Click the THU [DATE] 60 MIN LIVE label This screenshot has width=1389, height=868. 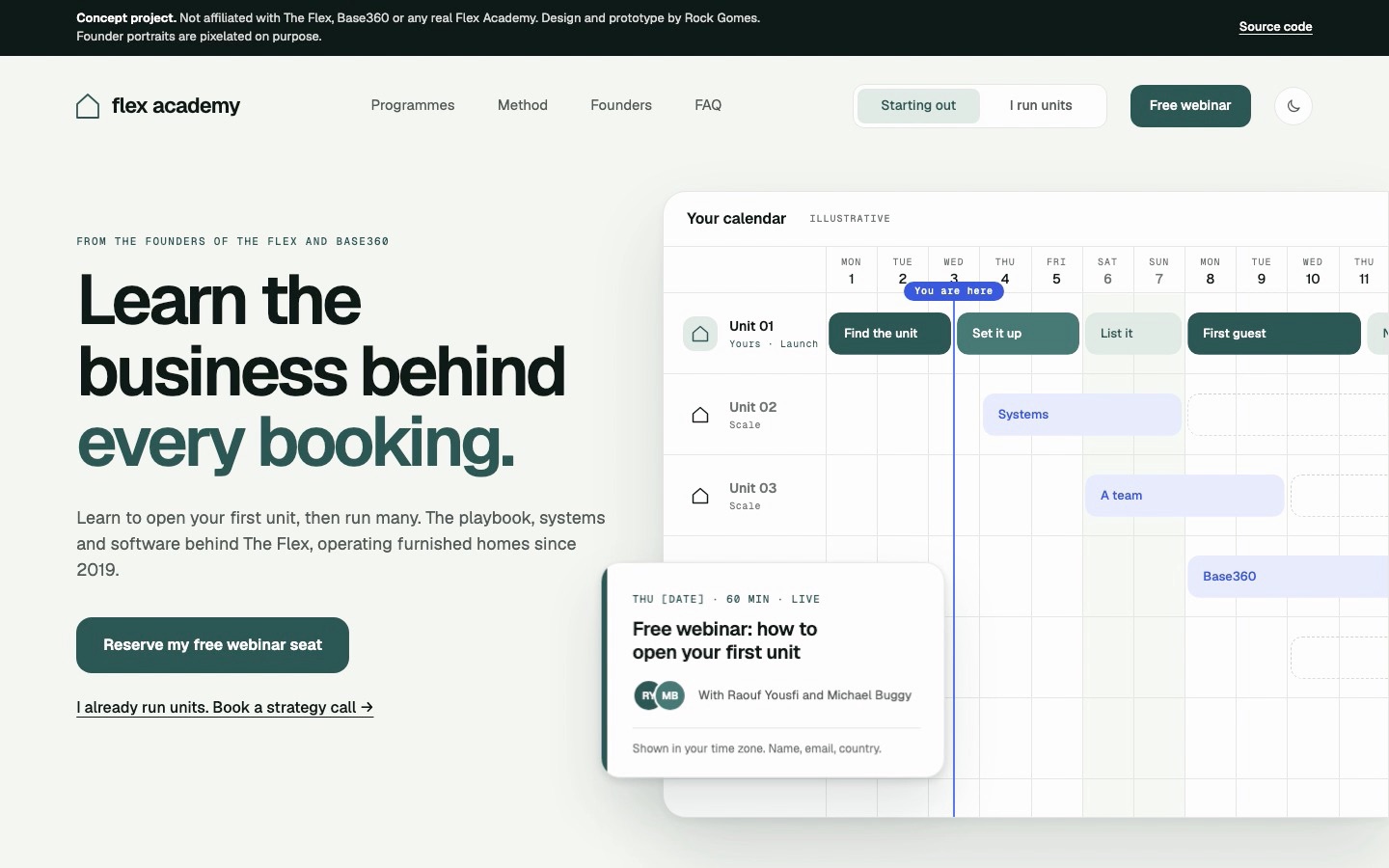pyautogui.click(x=726, y=599)
